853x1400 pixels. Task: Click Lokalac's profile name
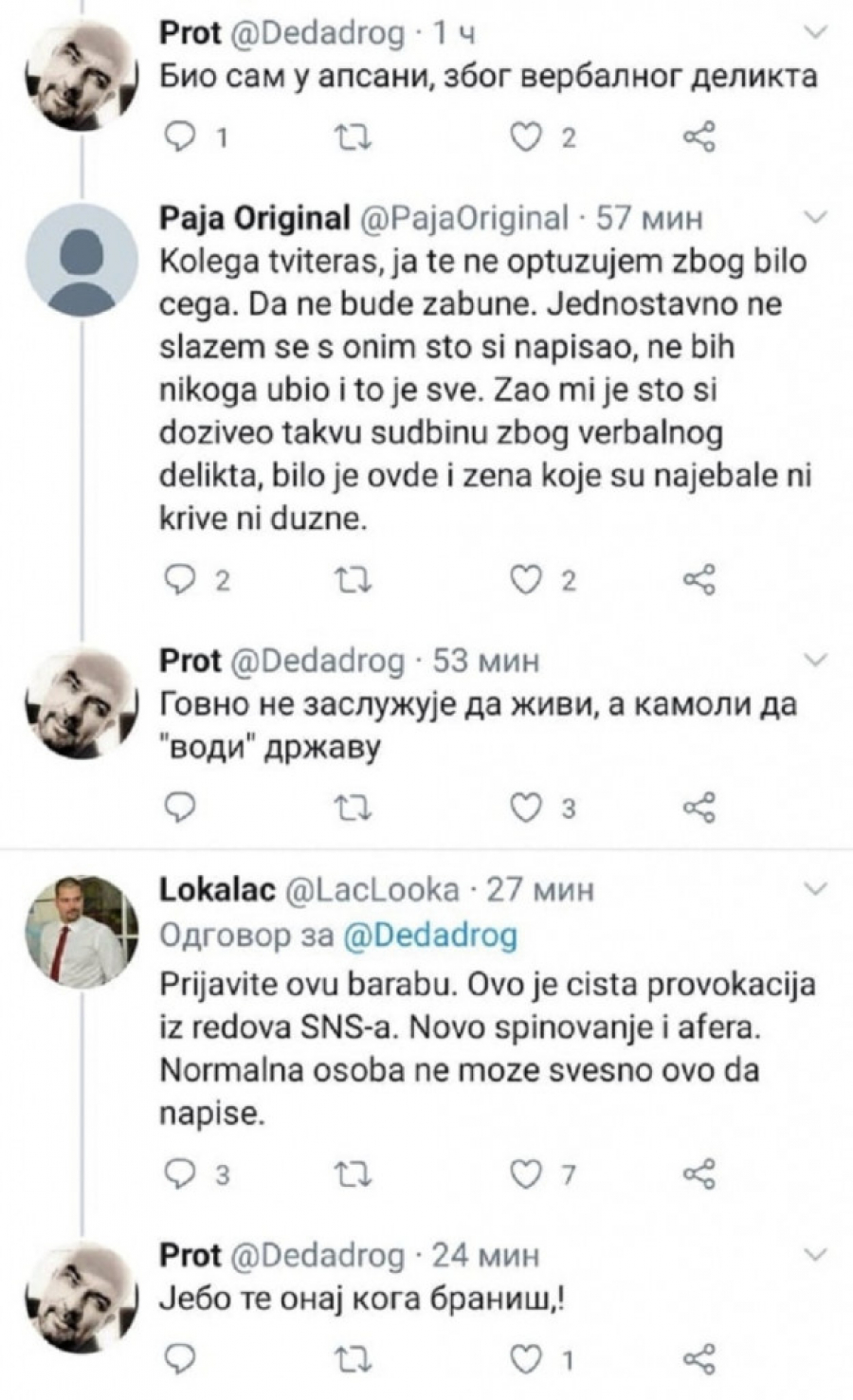tap(217, 889)
